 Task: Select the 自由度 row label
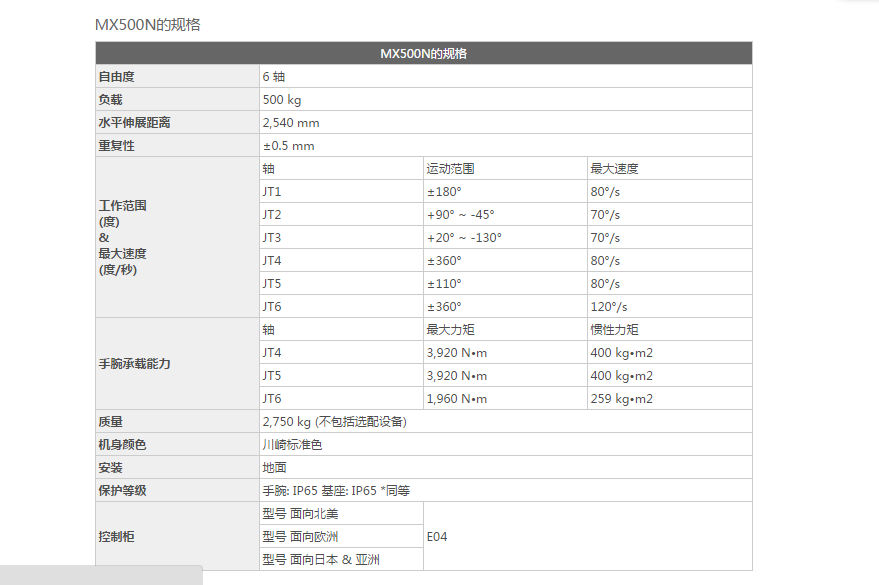116,77
